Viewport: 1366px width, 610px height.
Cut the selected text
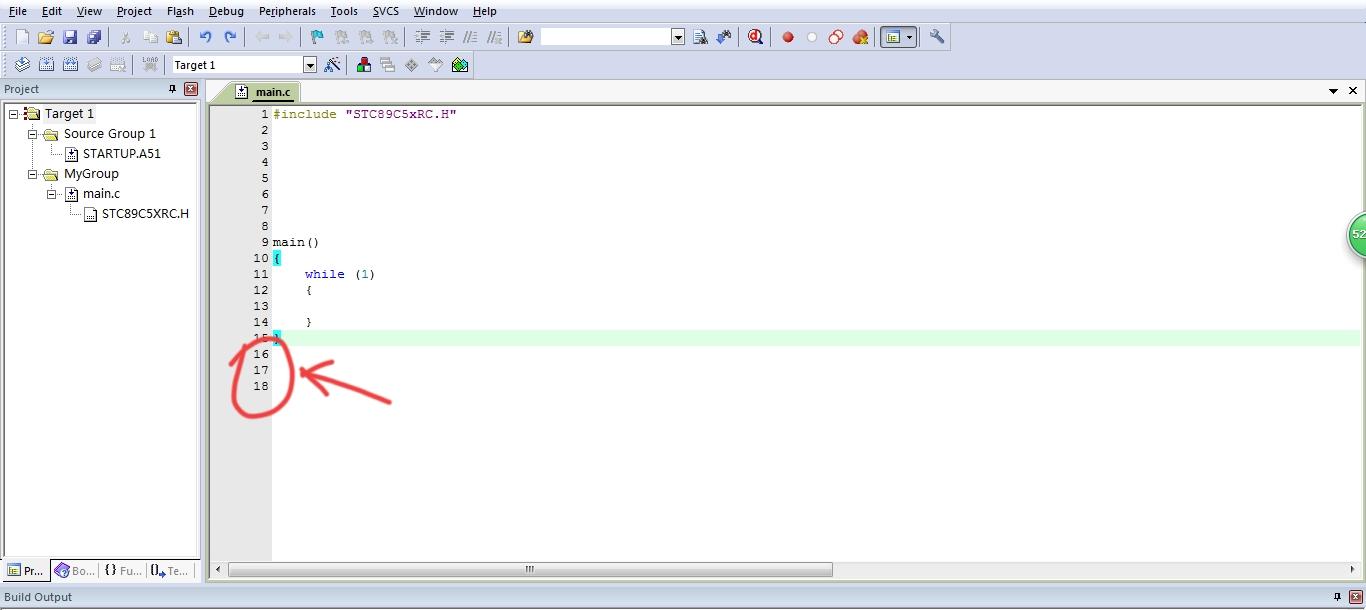(x=126, y=37)
